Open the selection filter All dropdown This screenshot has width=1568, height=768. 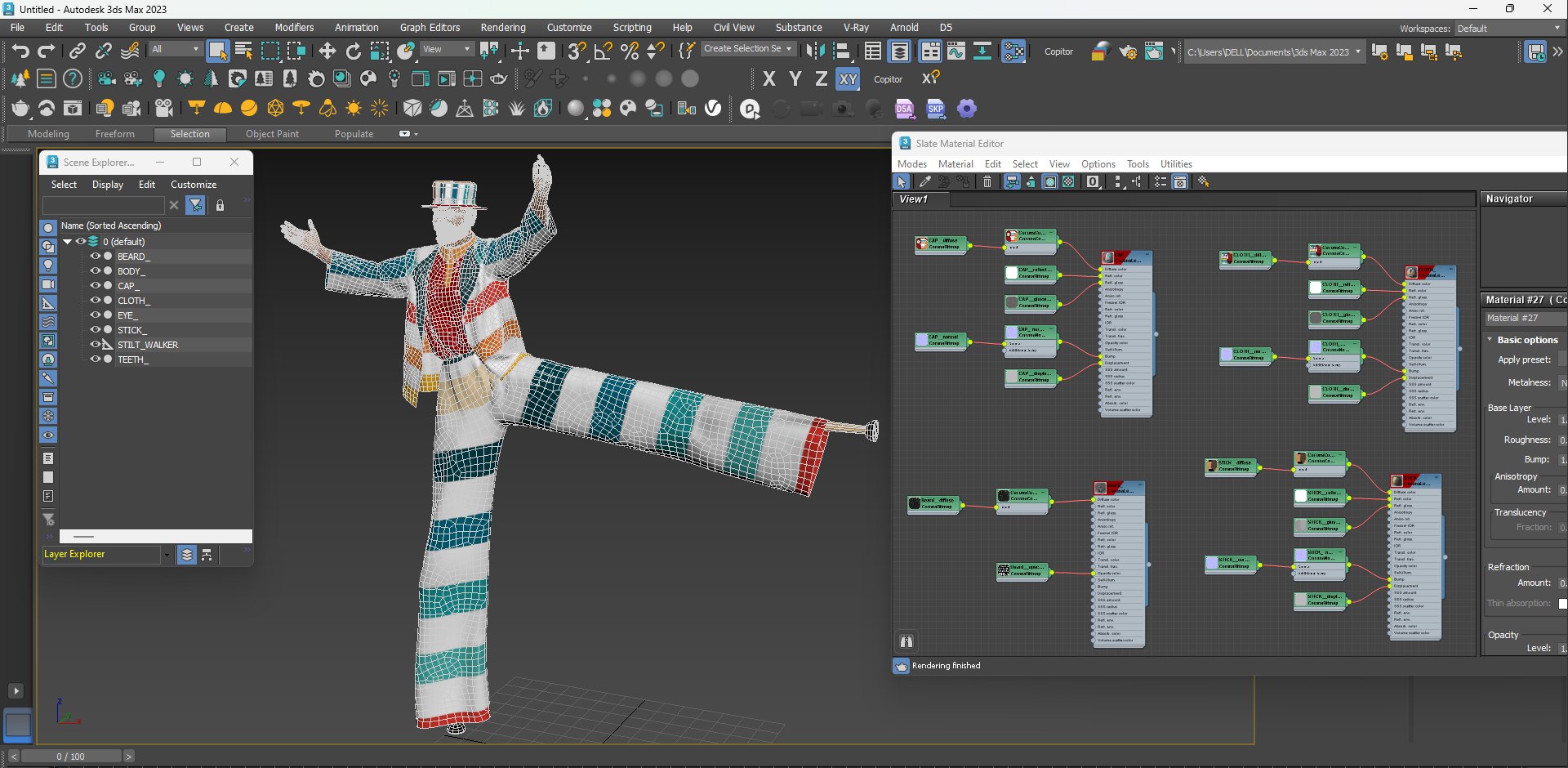[175, 49]
